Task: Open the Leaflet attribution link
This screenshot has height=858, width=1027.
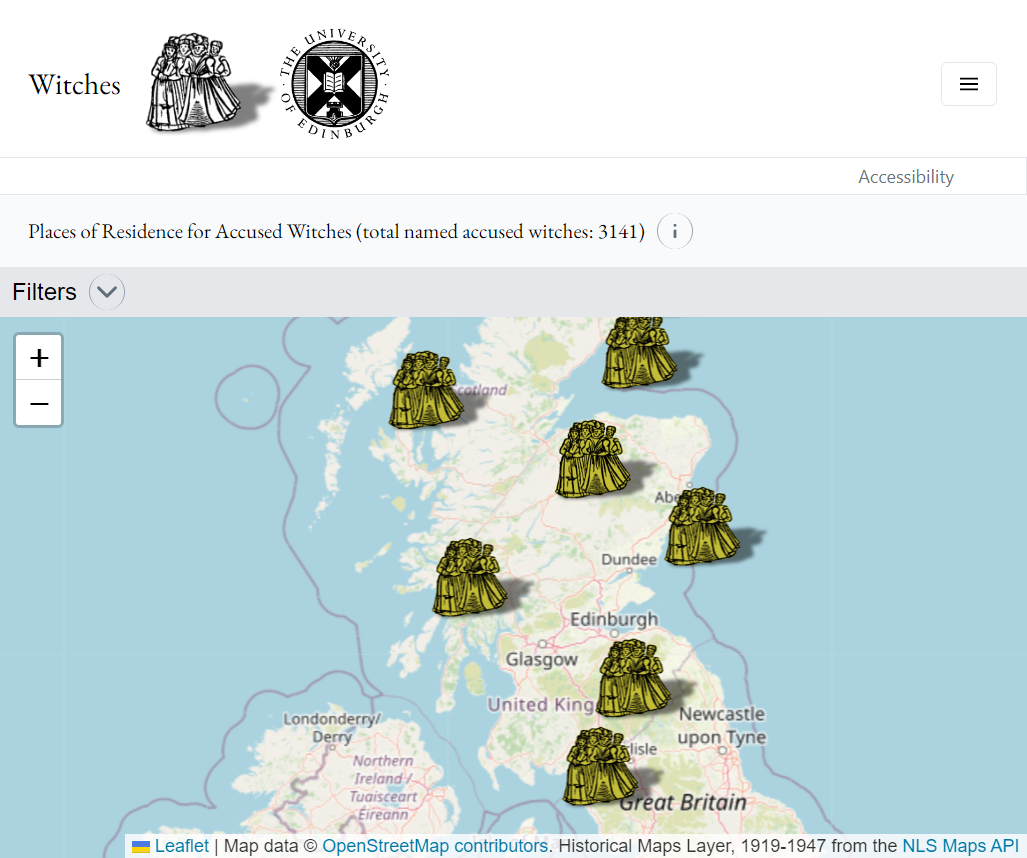Action: point(181,846)
